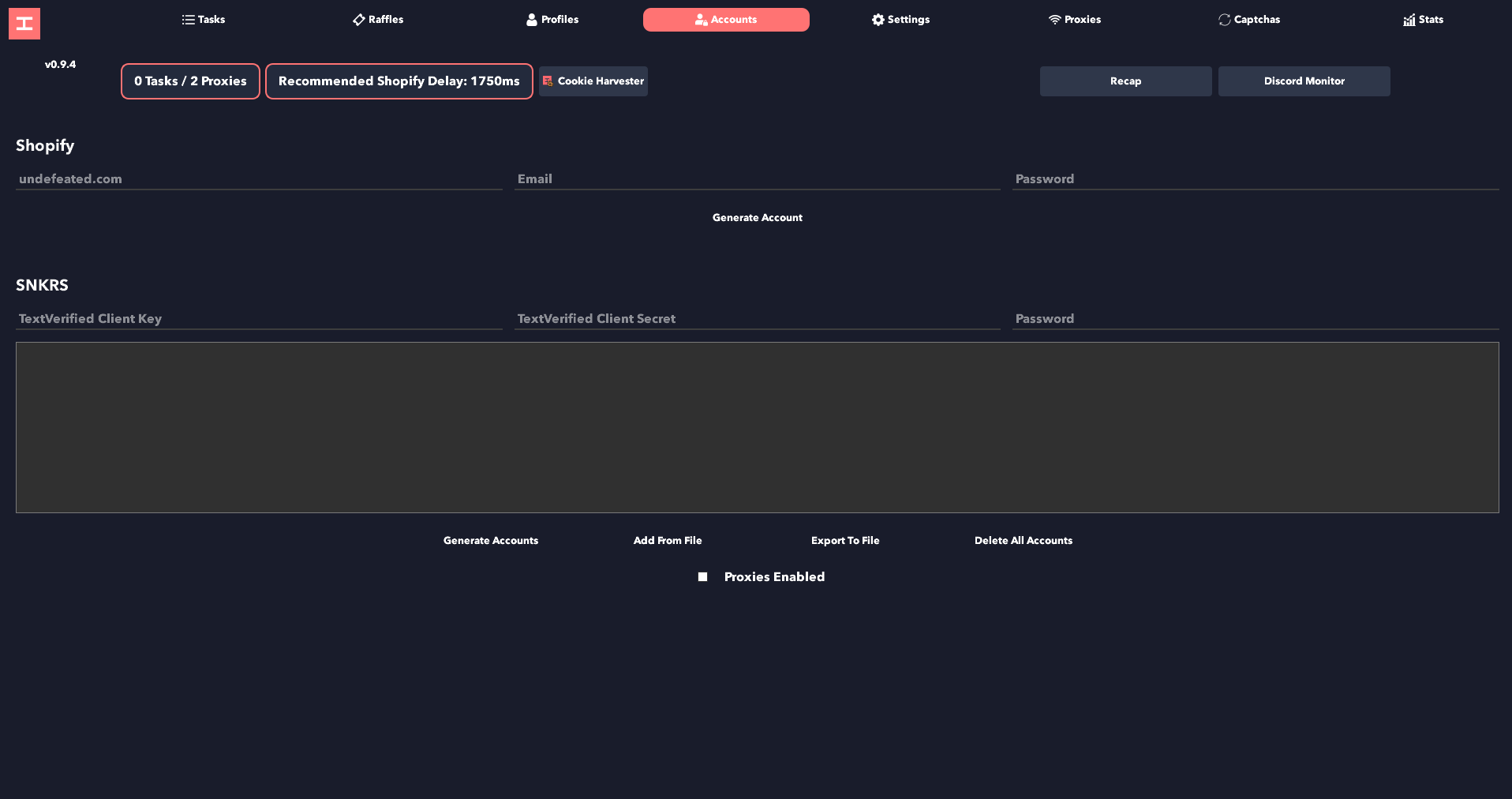Viewport: 1512px width, 799px height.
Task: View the Stats chart tab
Action: [1423, 20]
